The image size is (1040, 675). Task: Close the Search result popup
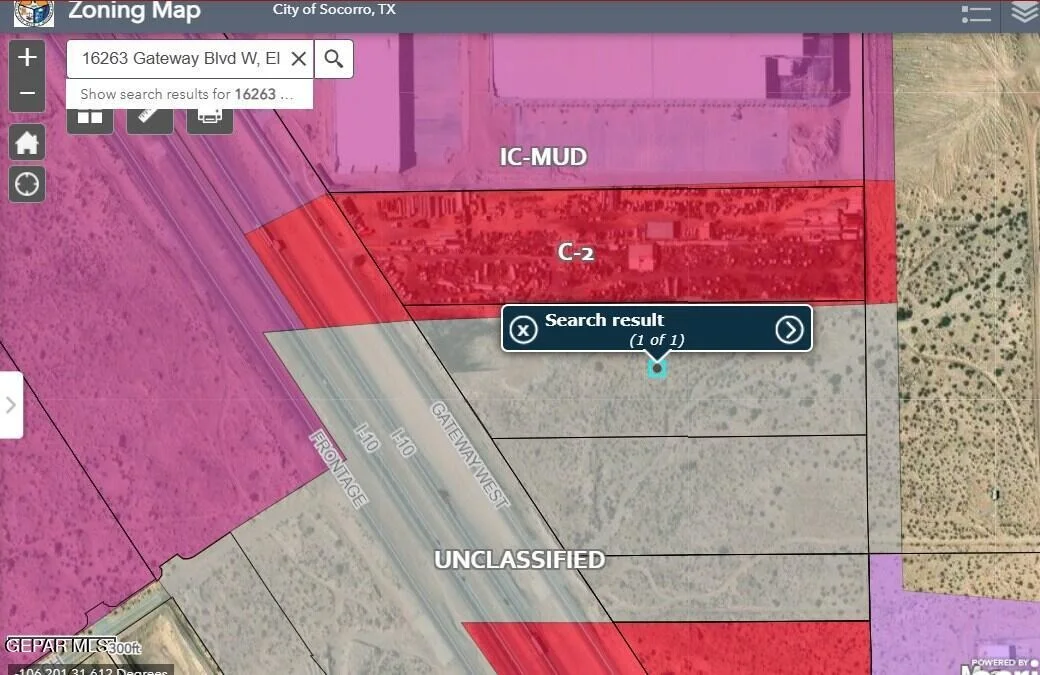pyautogui.click(x=523, y=330)
